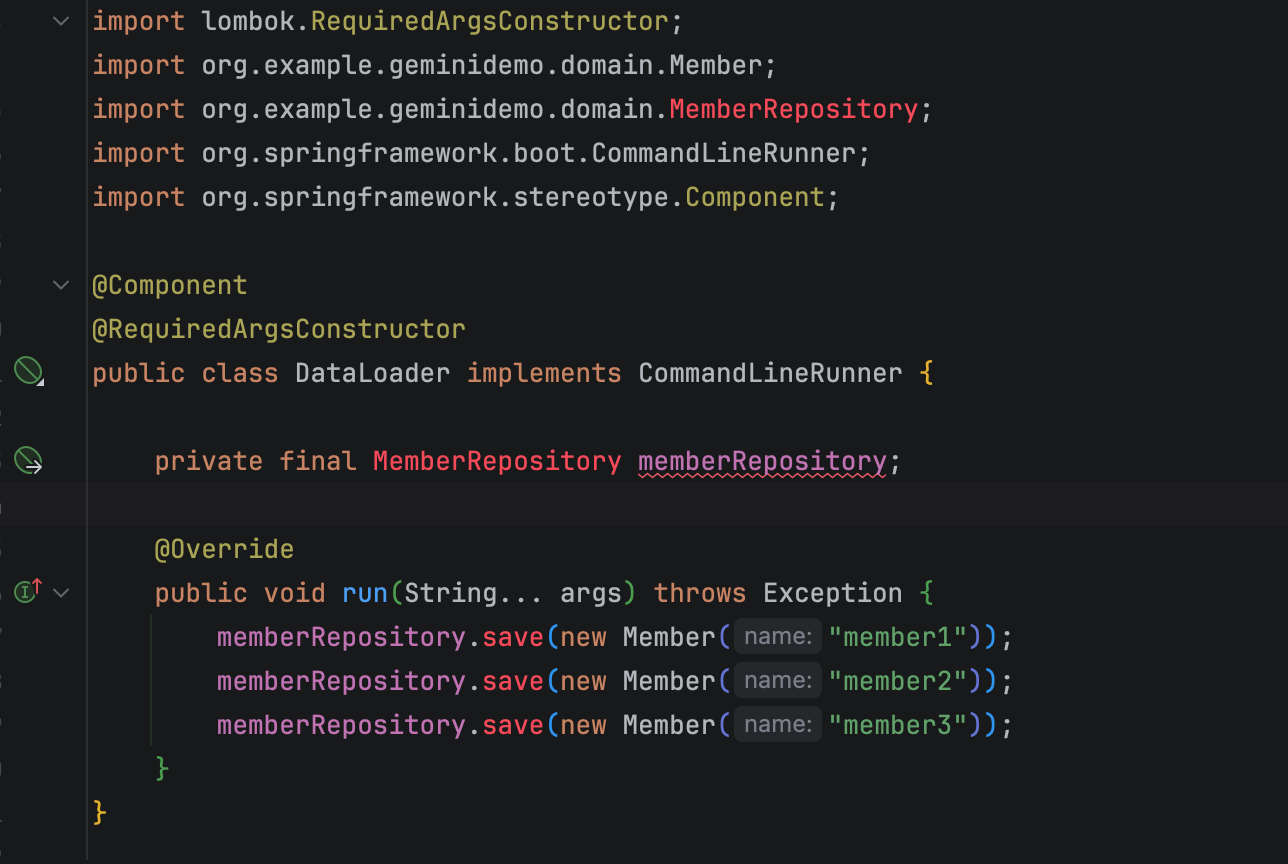Click the name: parameter hint before "member3"
The image size is (1288, 864).
[x=778, y=725]
